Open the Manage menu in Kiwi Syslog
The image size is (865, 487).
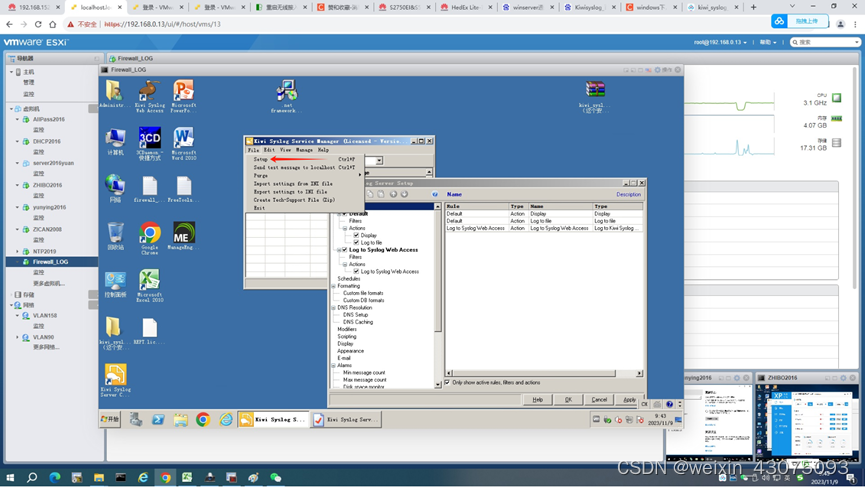point(304,149)
